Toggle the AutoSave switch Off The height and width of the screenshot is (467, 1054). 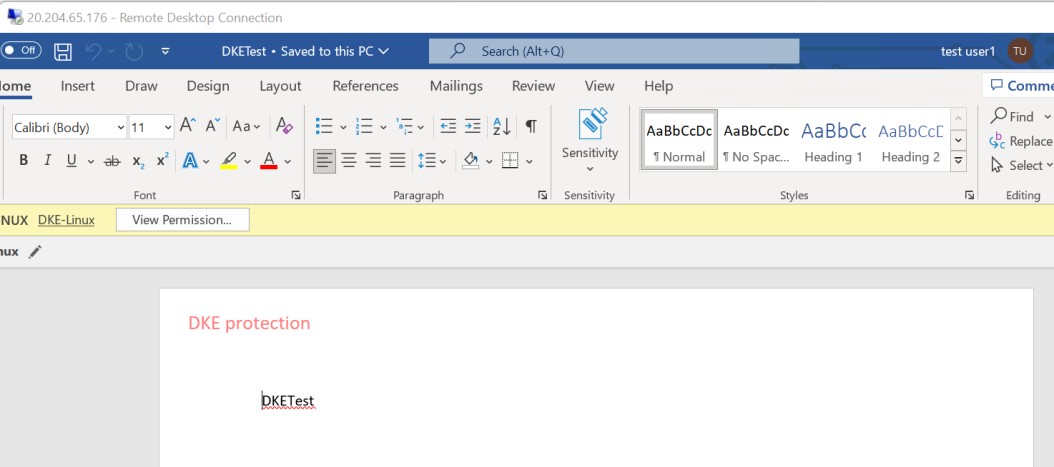pyautogui.click(x=21, y=50)
